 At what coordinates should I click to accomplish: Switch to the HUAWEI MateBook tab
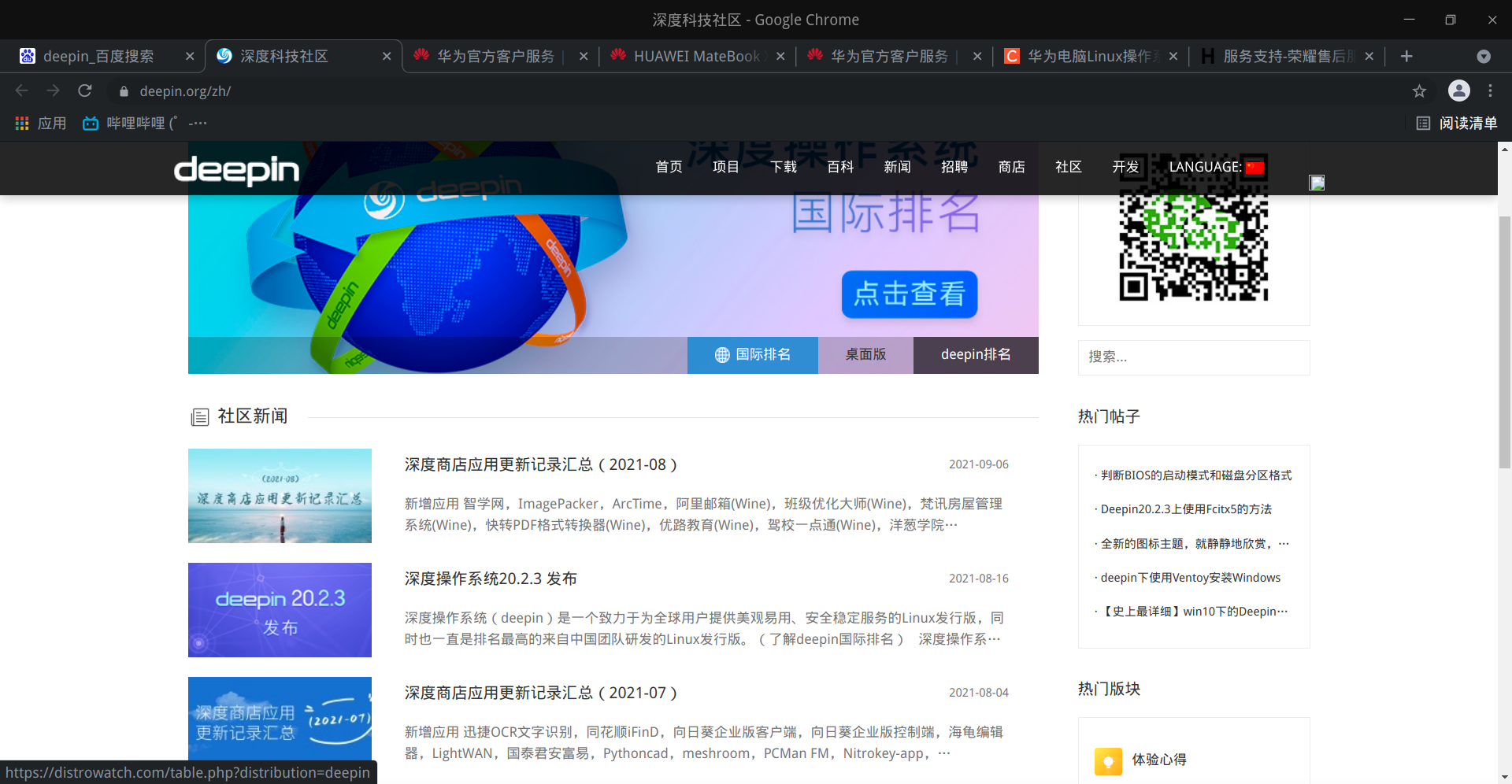[697, 56]
